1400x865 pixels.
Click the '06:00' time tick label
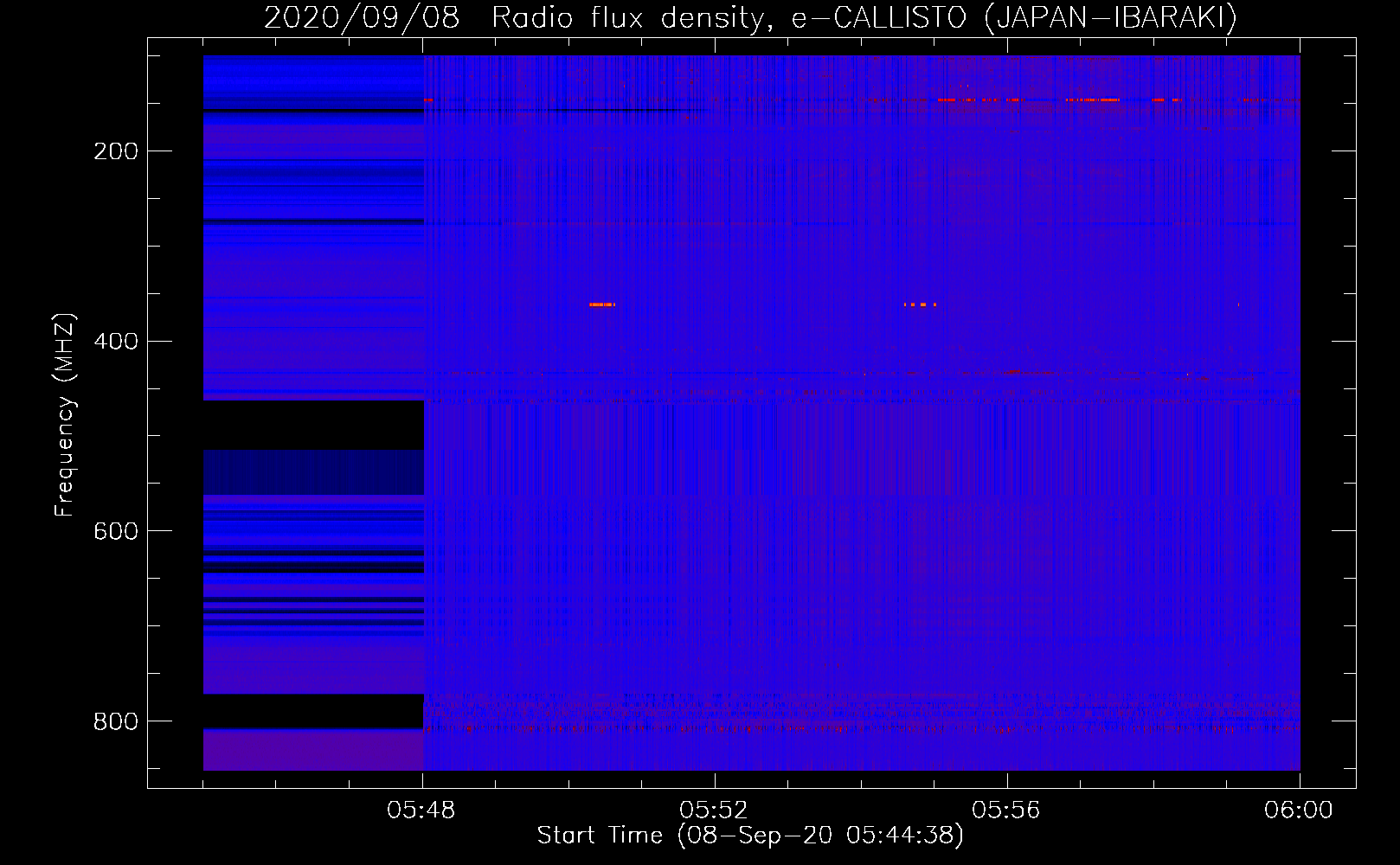(1299, 811)
